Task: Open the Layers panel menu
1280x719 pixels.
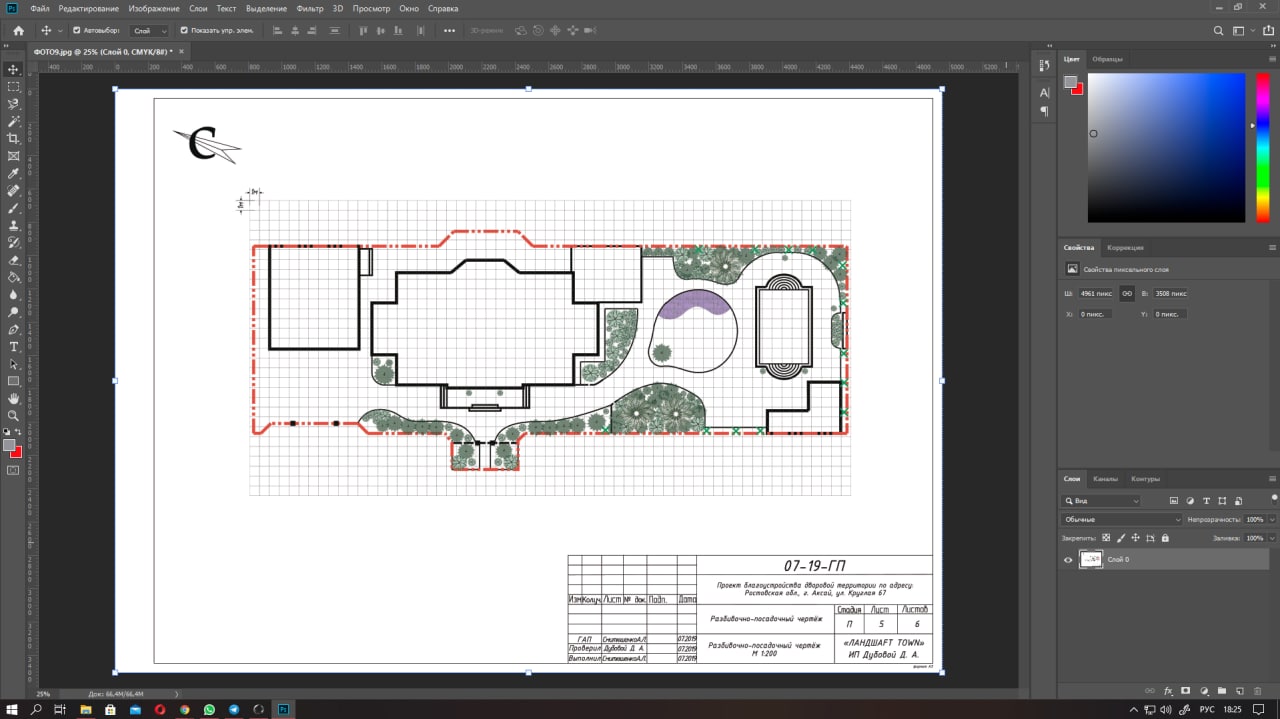Action: [x=1272, y=478]
